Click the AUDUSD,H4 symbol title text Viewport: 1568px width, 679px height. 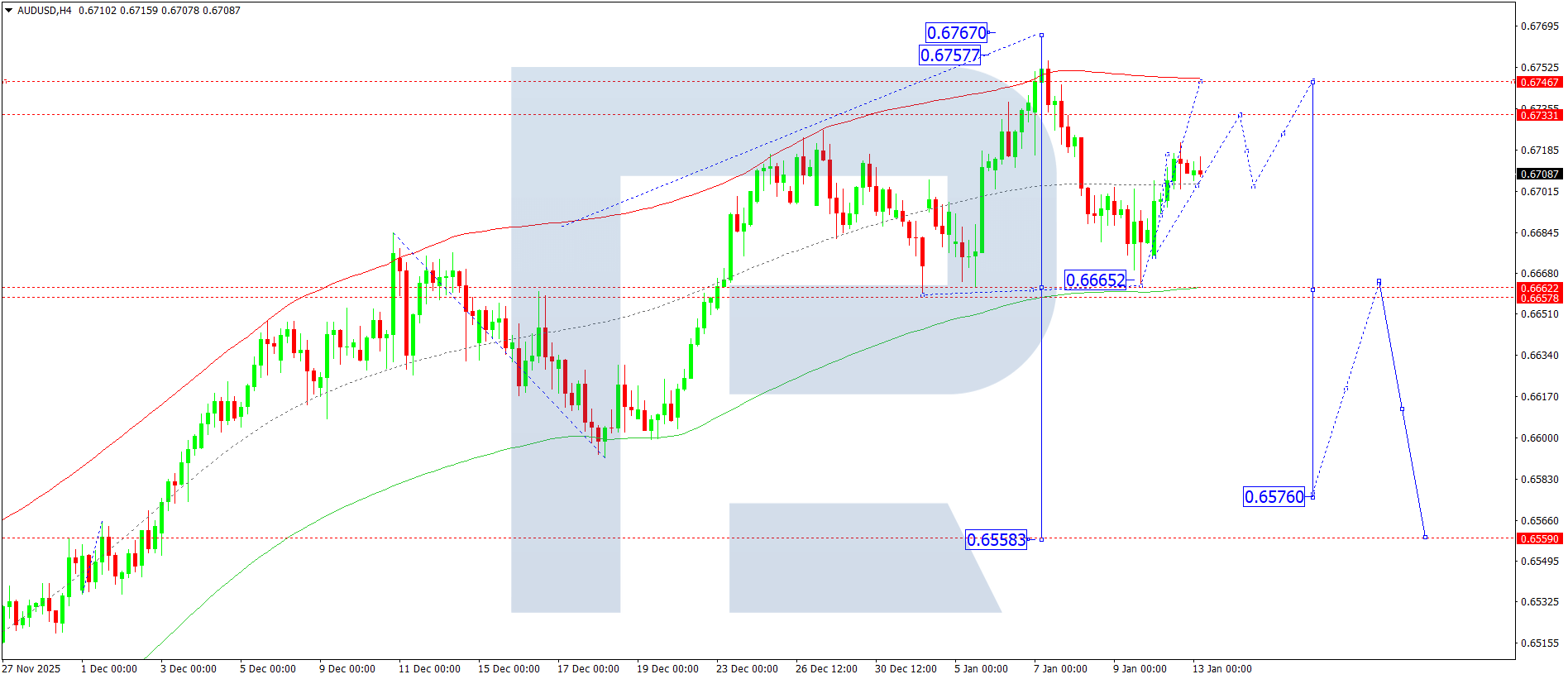coord(45,11)
